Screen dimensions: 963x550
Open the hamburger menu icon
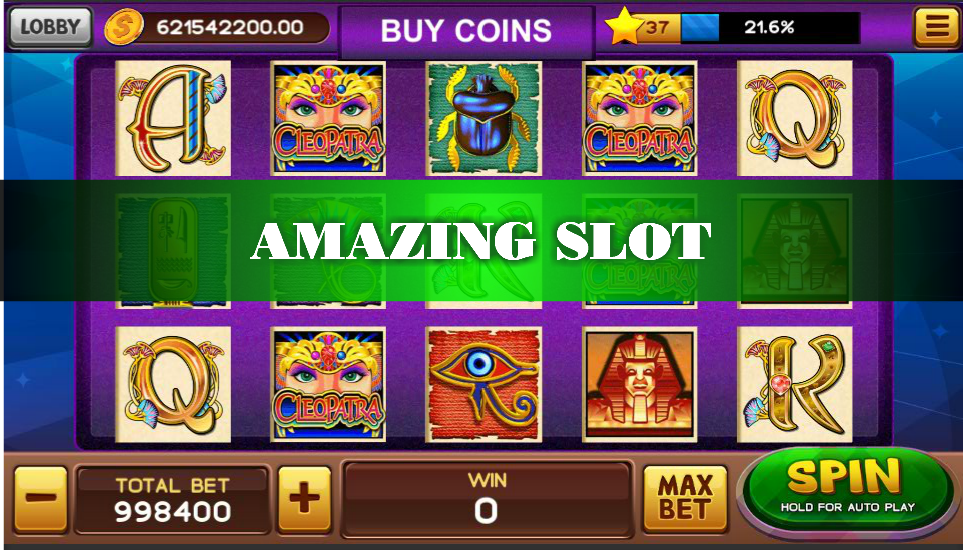[x=937, y=26]
